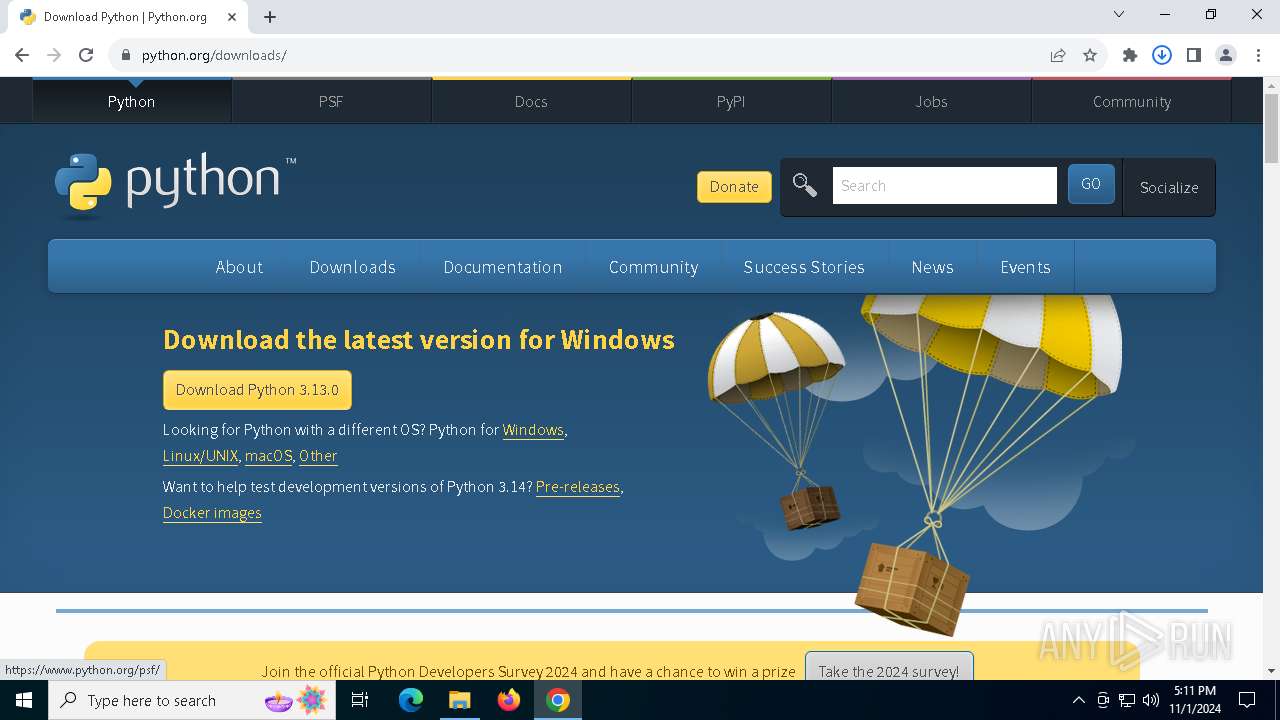The width and height of the screenshot is (1280, 720).
Task: Open the Socialize dropdown
Action: [x=1169, y=187]
